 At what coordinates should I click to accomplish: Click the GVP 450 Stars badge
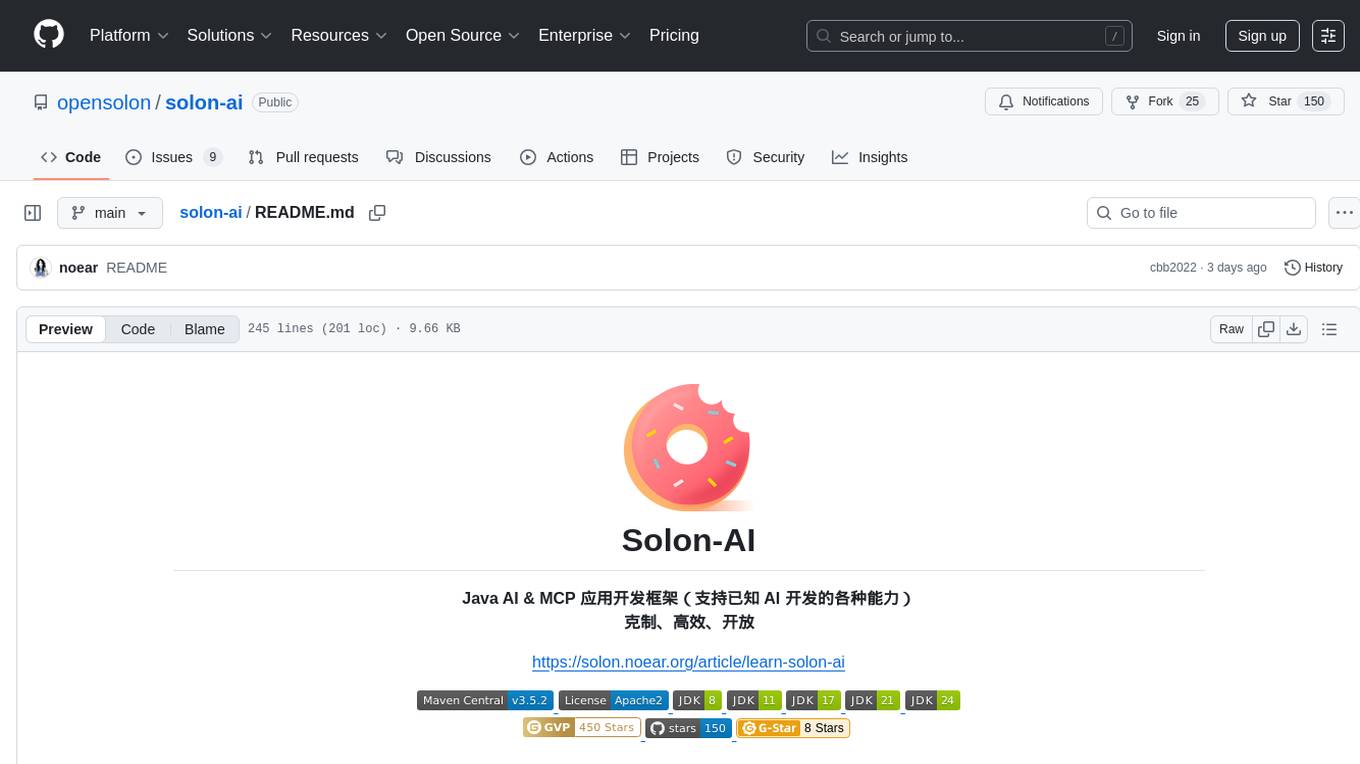581,727
